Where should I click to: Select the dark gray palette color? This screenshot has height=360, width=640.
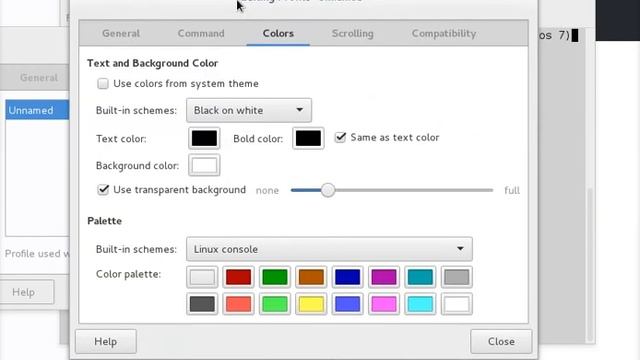coord(202,304)
